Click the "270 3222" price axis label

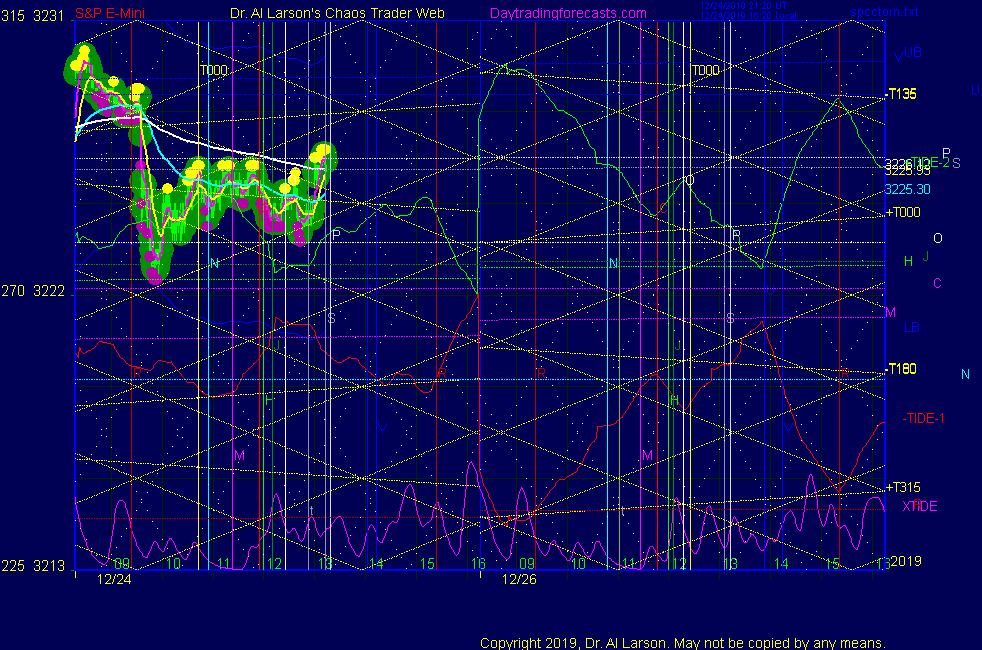point(33,291)
